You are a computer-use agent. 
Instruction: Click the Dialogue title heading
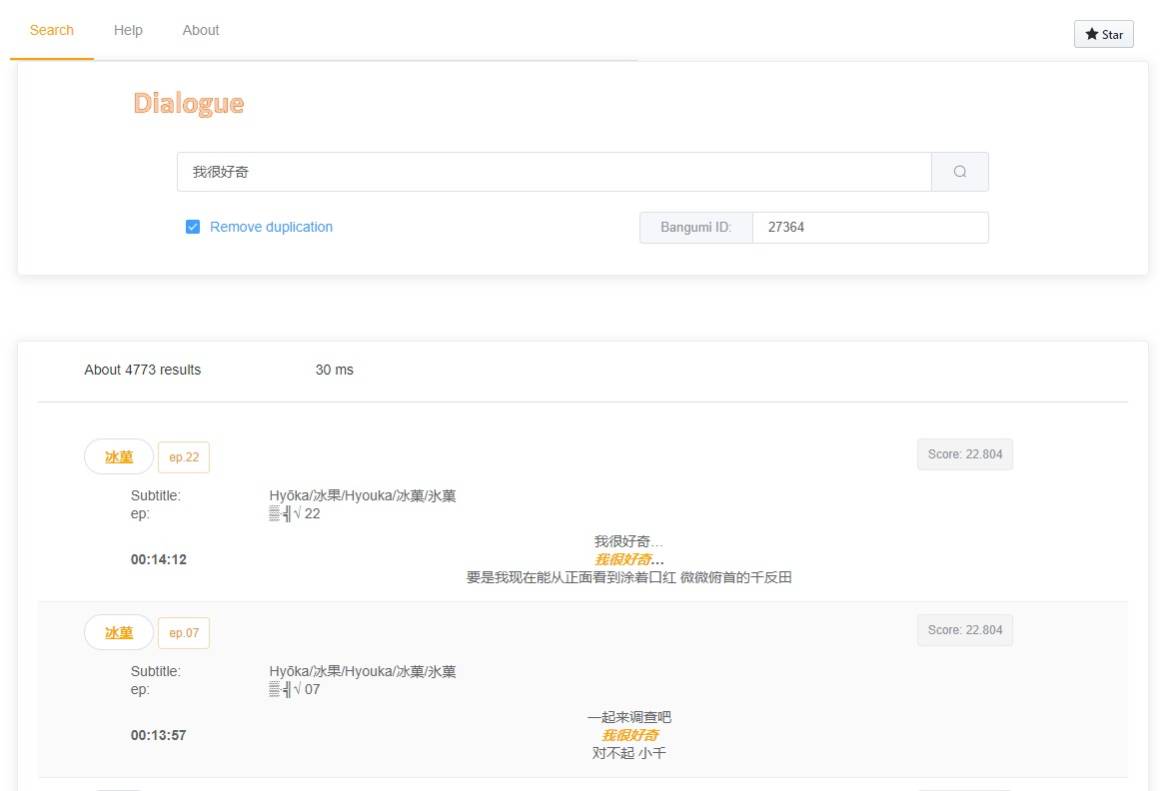[188, 104]
